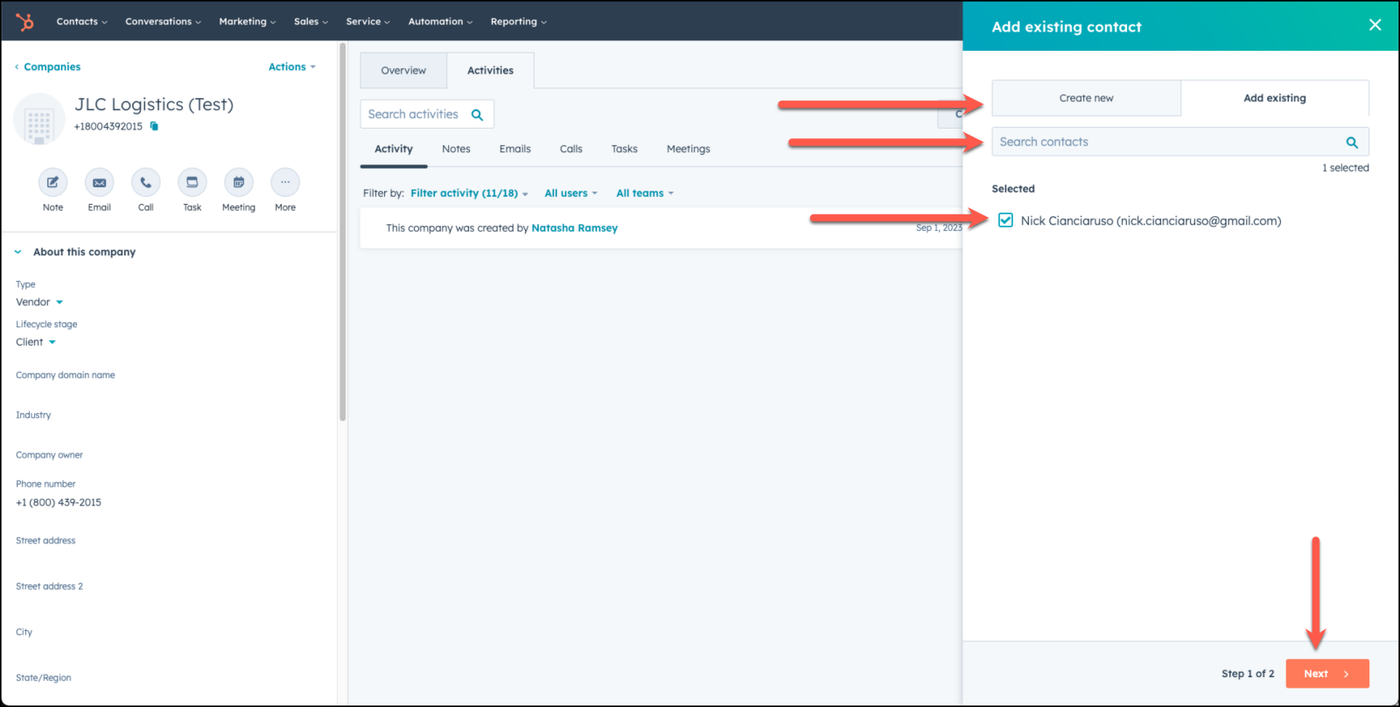This screenshot has width=1400, height=707.
Task: Open the Natasha Ramsey link
Action: (x=574, y=228)
